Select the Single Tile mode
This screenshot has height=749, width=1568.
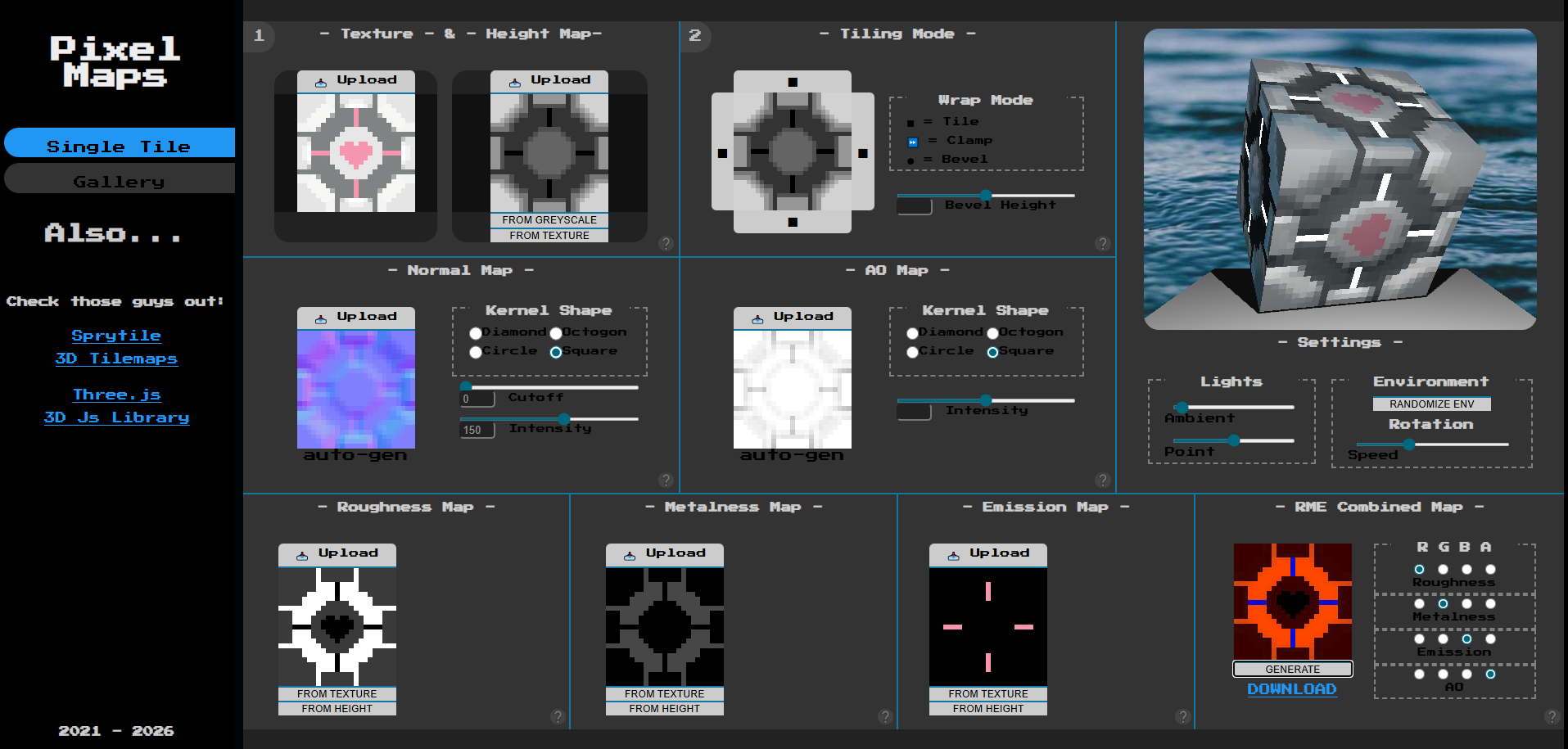120,145
